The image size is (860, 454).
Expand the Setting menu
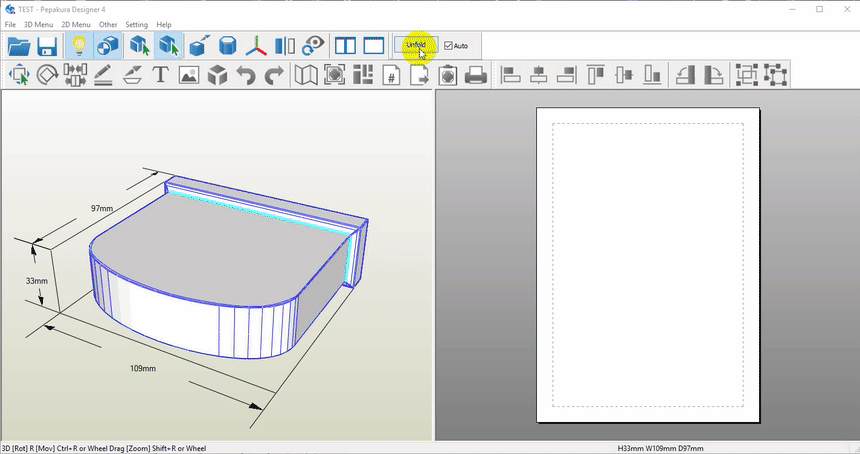point(136,24)
